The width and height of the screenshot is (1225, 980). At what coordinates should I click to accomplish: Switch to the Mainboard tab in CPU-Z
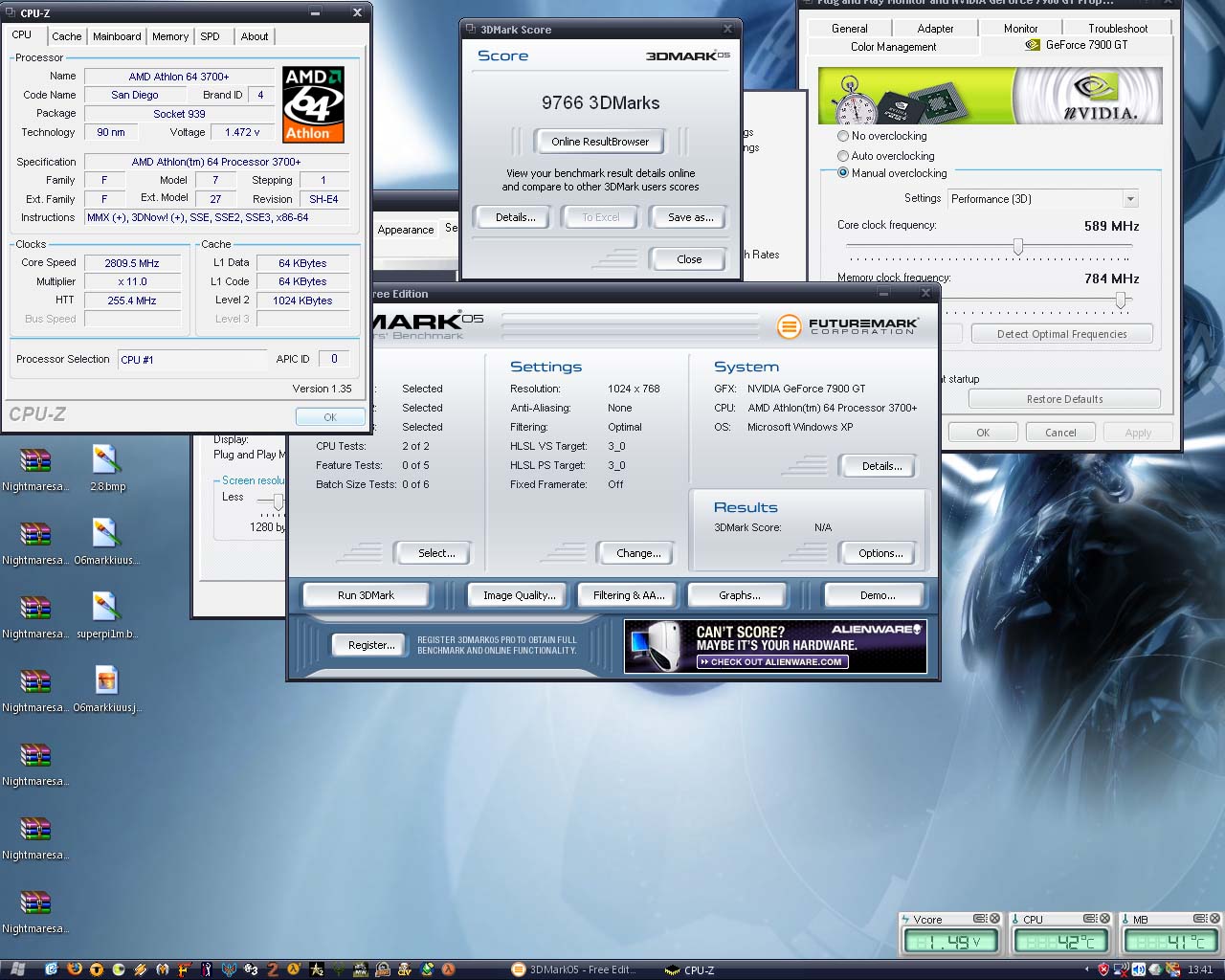point(117,36)
